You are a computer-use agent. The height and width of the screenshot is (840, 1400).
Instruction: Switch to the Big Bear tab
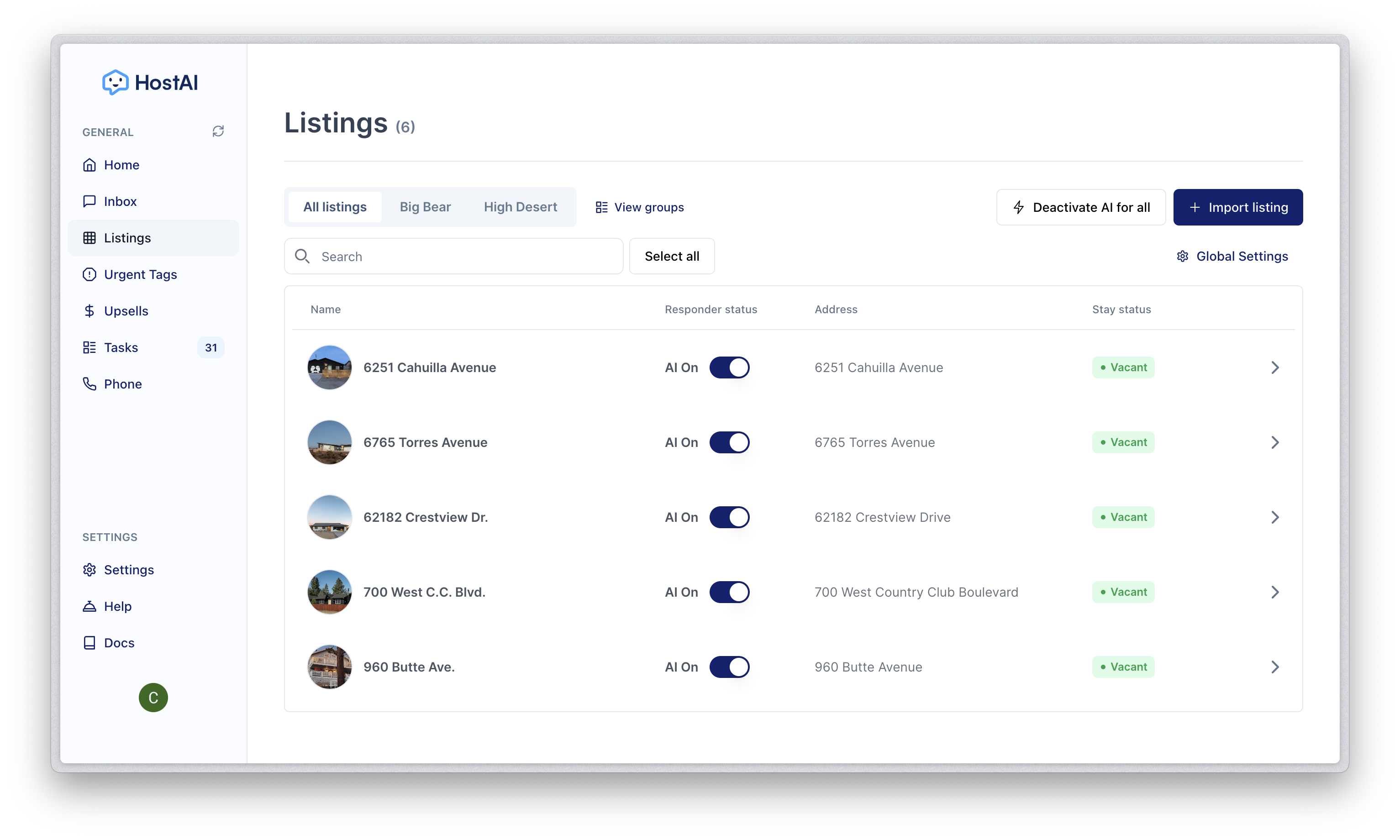[425, 207]
